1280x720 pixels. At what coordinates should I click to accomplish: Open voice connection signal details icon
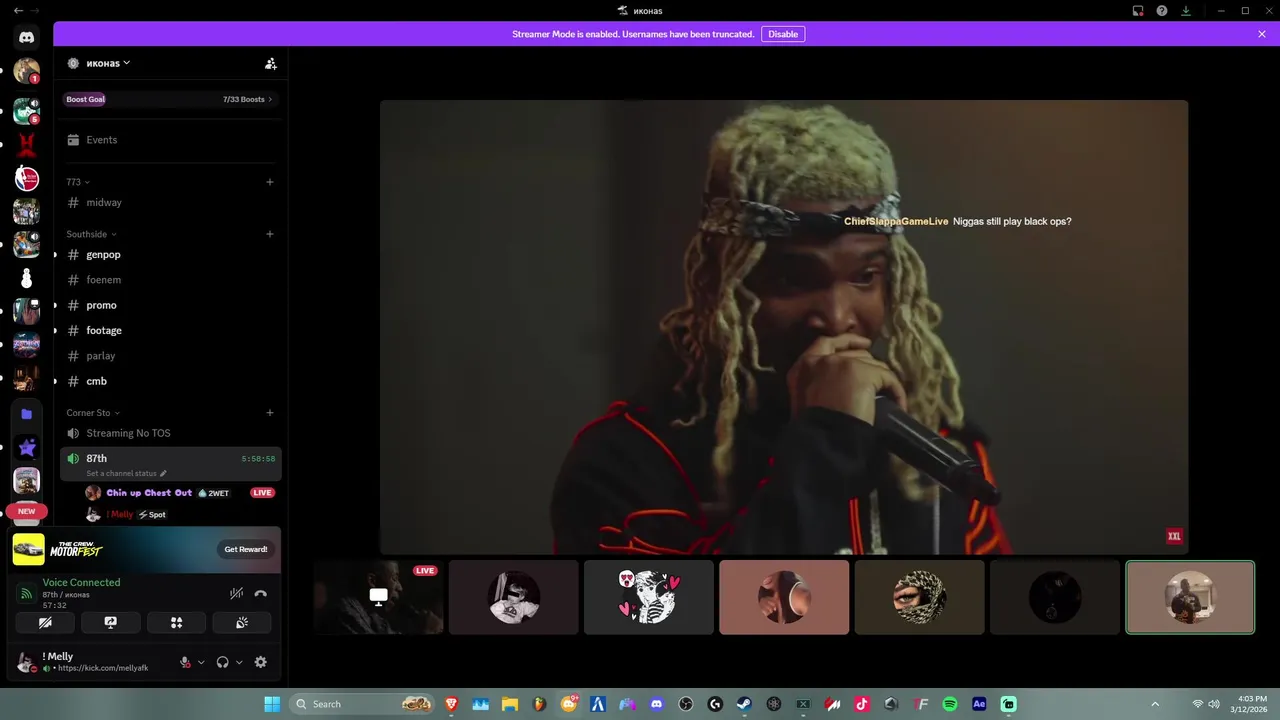[26, 594]
